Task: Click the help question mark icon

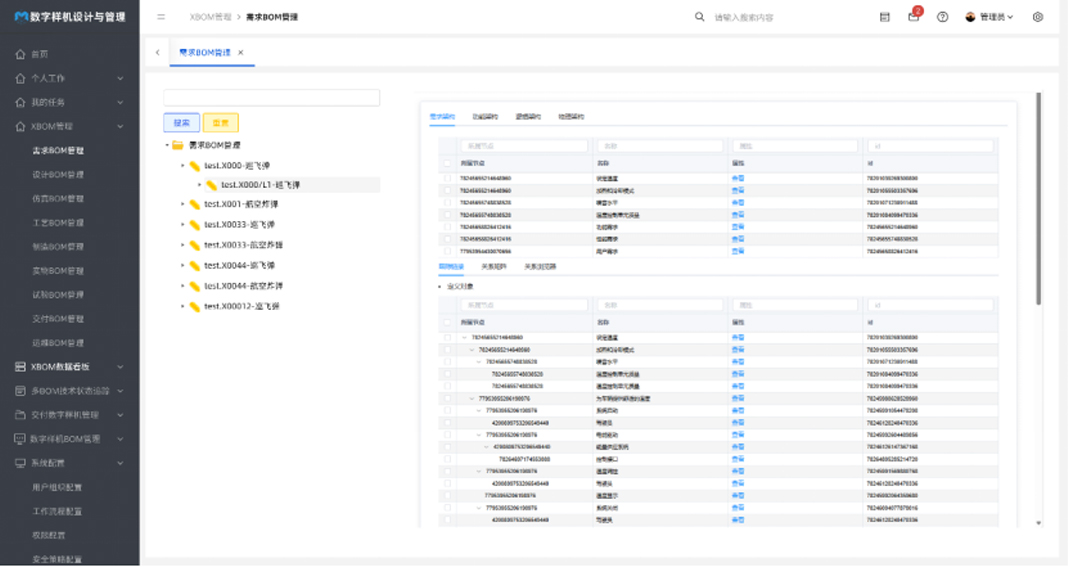Action: click(942, 17)
